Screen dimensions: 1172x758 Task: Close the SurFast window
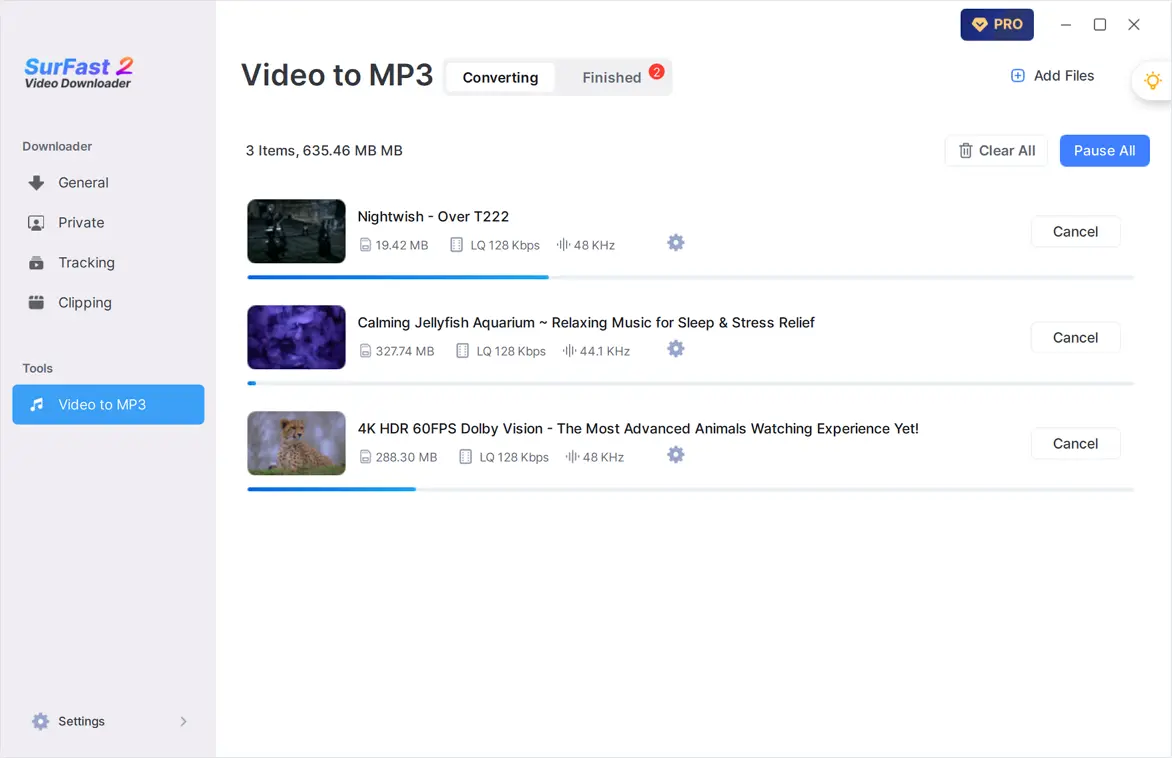pyautogui.click(x=1134, y=25)
